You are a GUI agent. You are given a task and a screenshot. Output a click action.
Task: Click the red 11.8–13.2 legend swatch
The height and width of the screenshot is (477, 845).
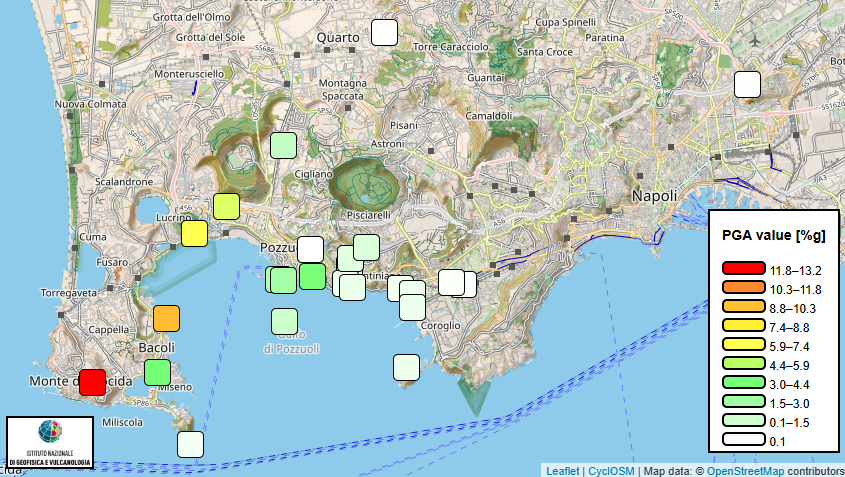(744, 268)
